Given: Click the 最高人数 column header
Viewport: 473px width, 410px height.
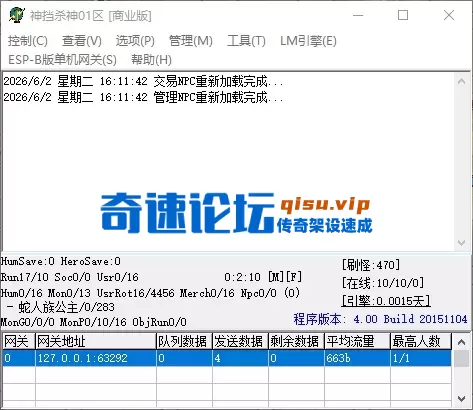Looking at the screenshot, I should pyautogui.click(x=421, y=341).
